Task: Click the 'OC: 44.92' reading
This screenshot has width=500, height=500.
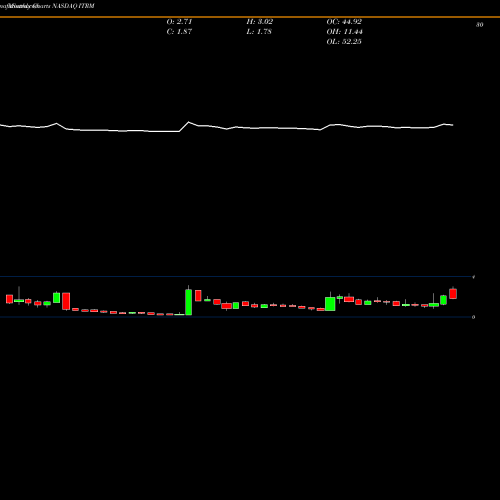Action: [x=344, y=22]
